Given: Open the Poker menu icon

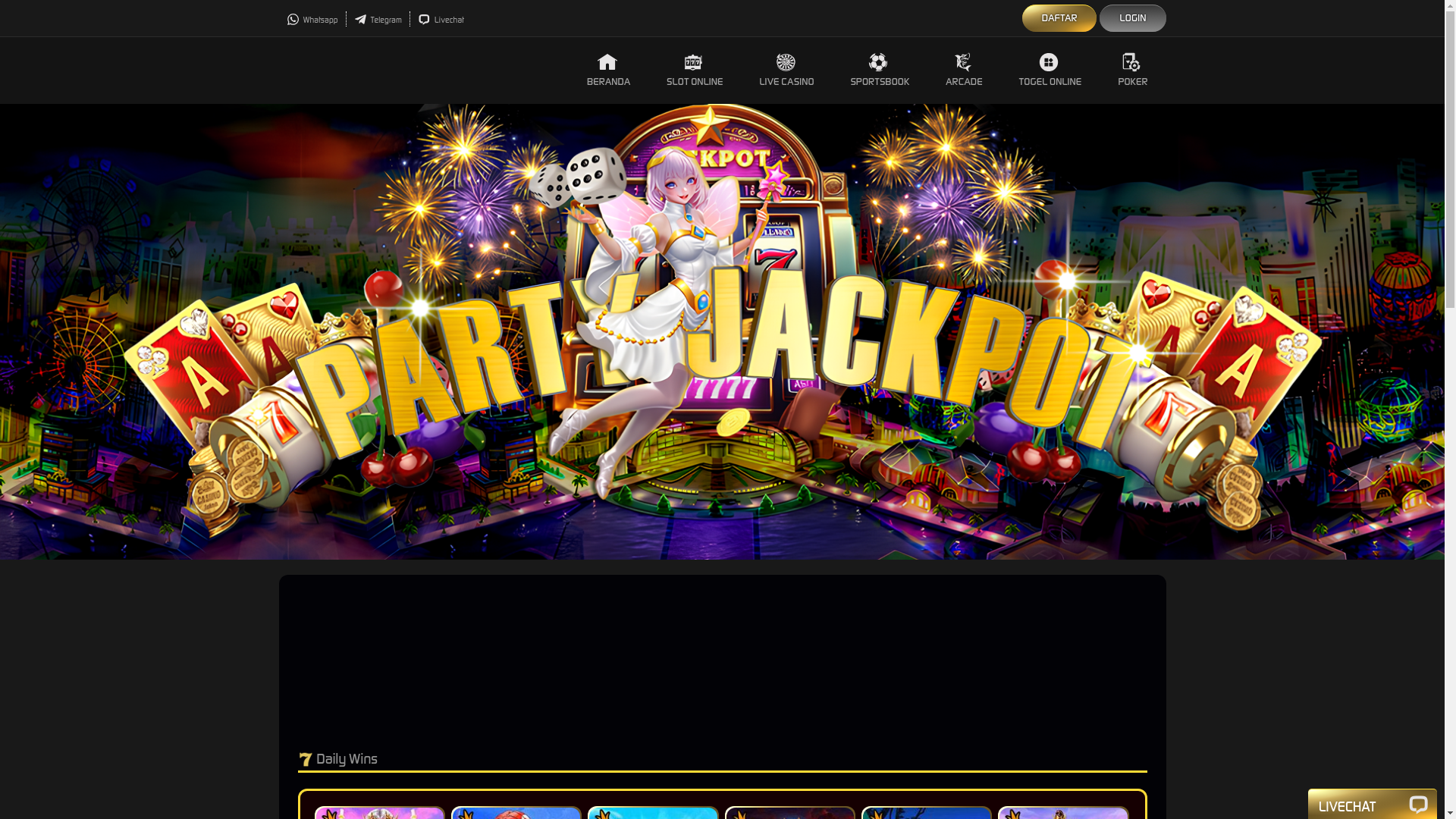Looking at the screenshot, I should pos(1131,62).
